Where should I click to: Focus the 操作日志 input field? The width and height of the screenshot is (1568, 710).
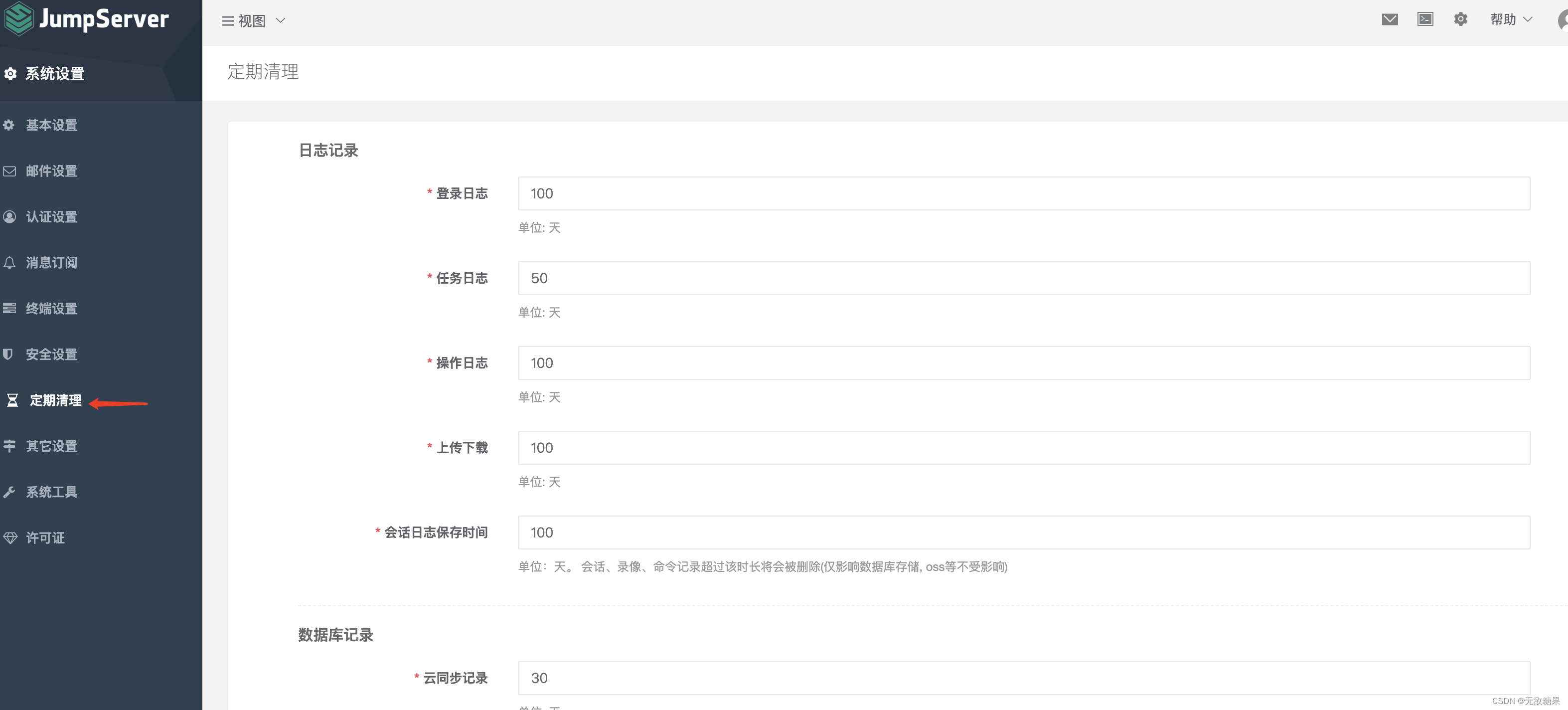point(1024,363)
